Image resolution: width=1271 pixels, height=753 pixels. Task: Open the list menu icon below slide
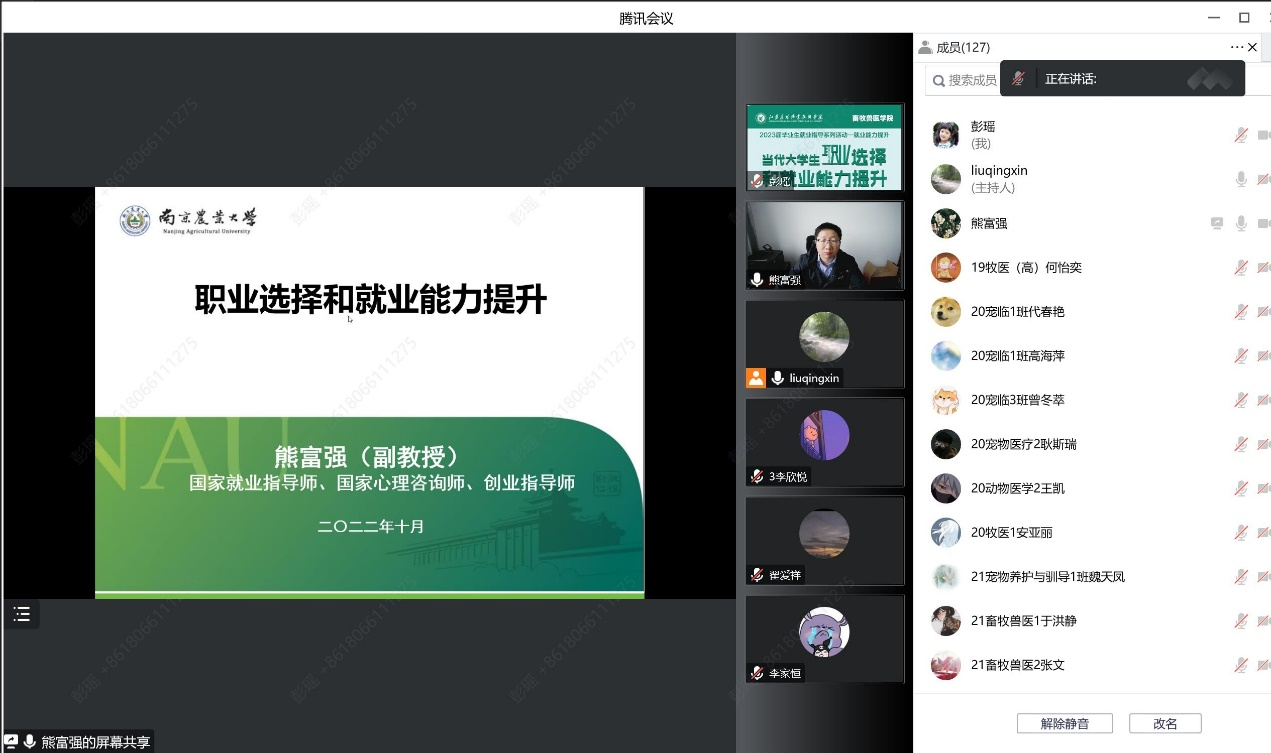tap(22, 614)
